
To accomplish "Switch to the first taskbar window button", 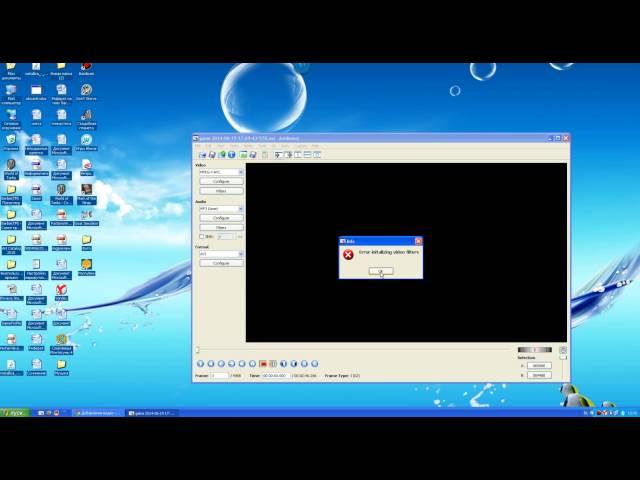I will (x=98, y=413).
